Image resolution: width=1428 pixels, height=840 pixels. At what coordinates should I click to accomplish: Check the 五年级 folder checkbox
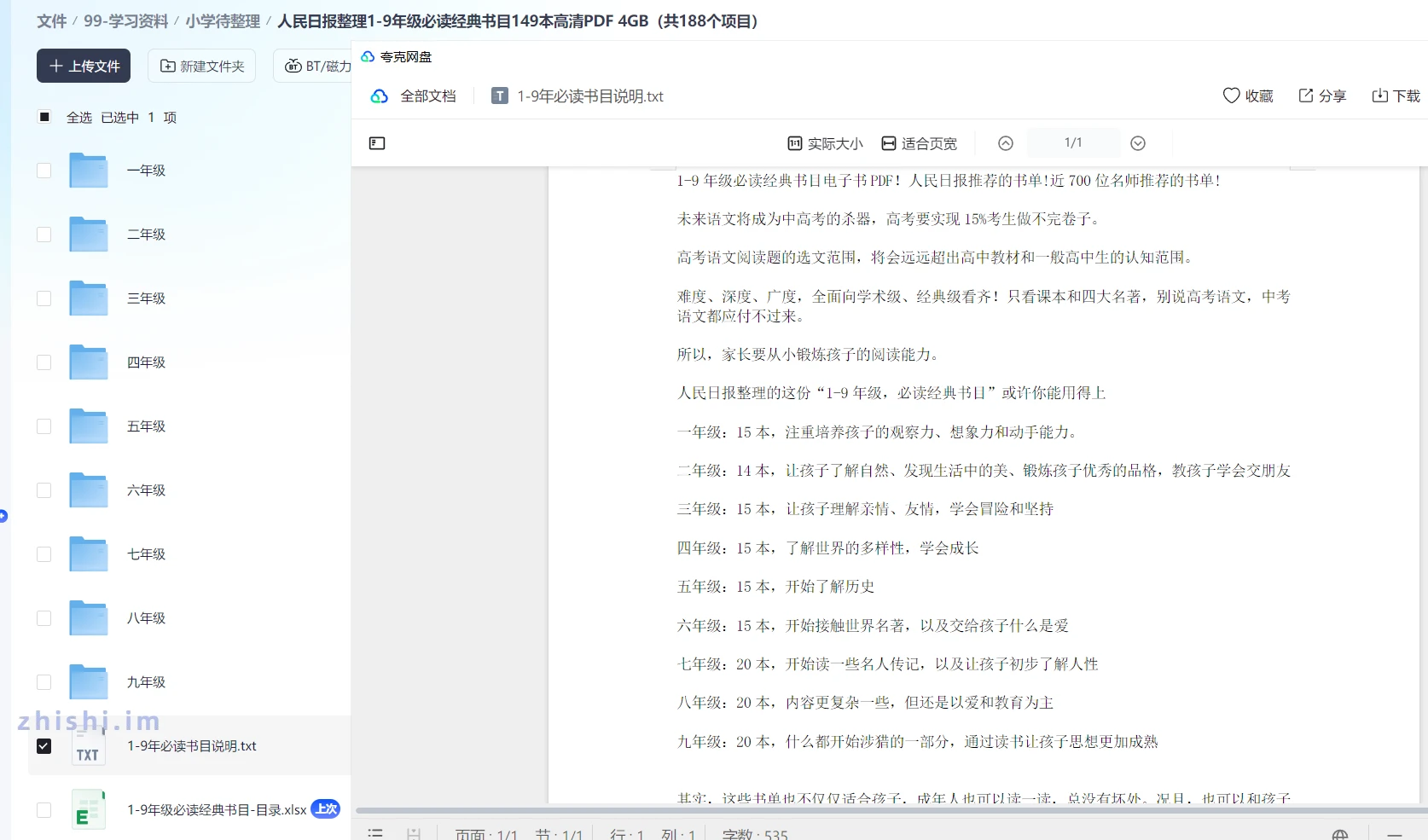click(x=44, y=426)
